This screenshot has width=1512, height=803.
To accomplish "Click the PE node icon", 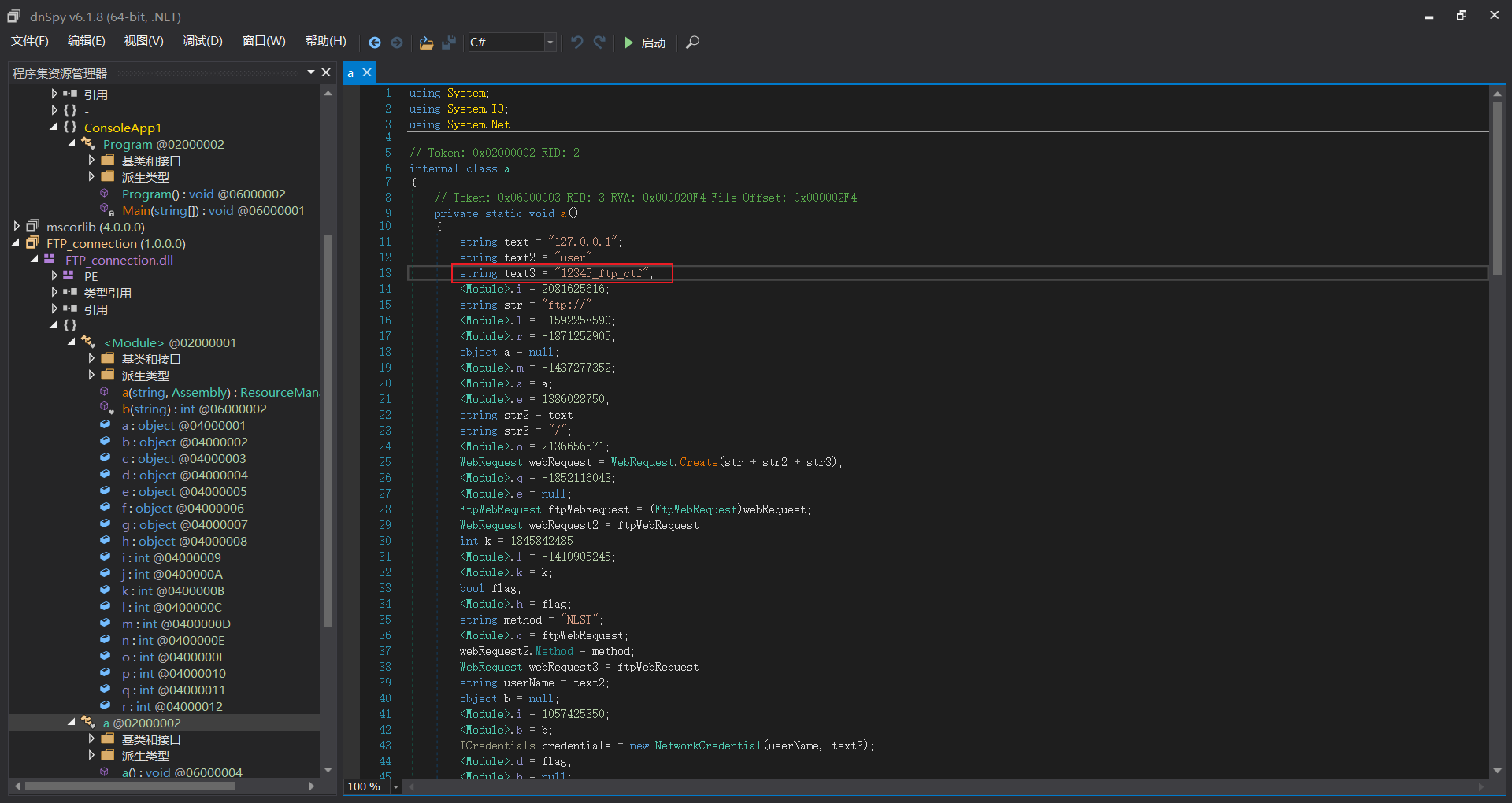I will point(69,276).
